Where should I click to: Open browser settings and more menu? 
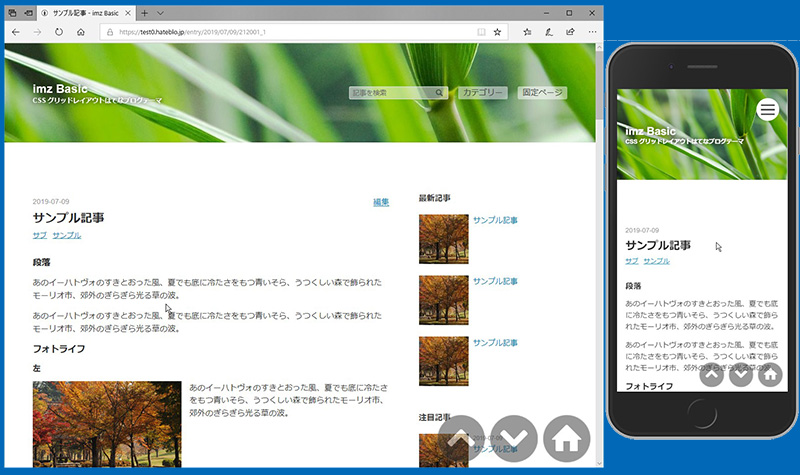[x=592, y=32]
